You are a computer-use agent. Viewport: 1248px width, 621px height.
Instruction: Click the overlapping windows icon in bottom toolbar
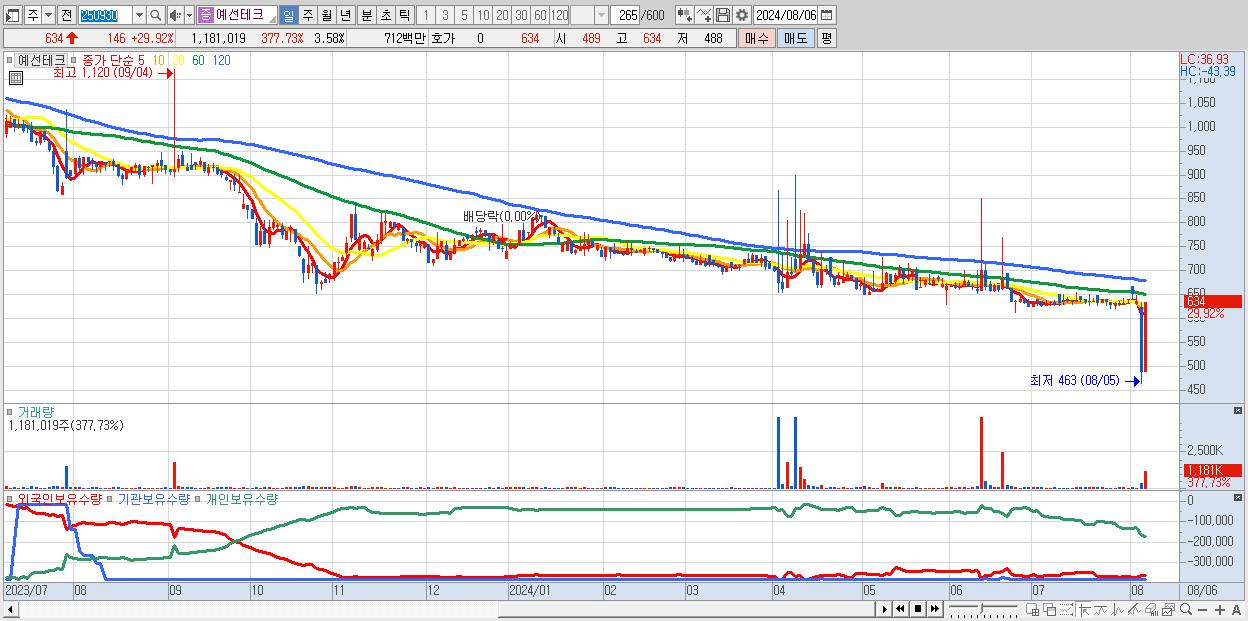[1050, 610]
